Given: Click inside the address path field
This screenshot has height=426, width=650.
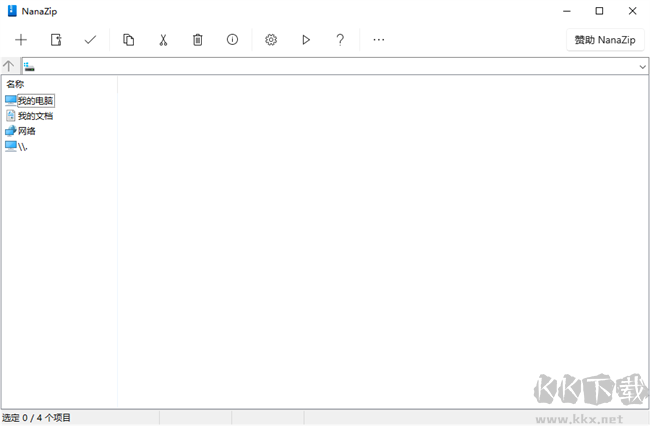Looking at the screenshot, I should [335, 66].
